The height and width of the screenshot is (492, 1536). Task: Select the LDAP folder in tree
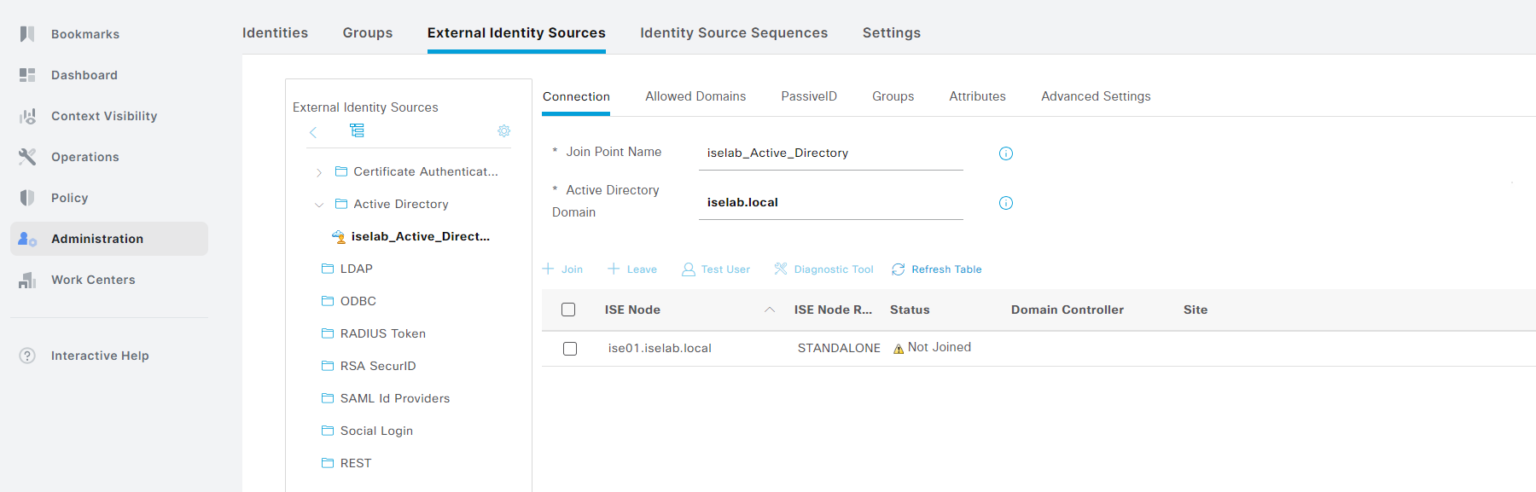pos(355,269)
